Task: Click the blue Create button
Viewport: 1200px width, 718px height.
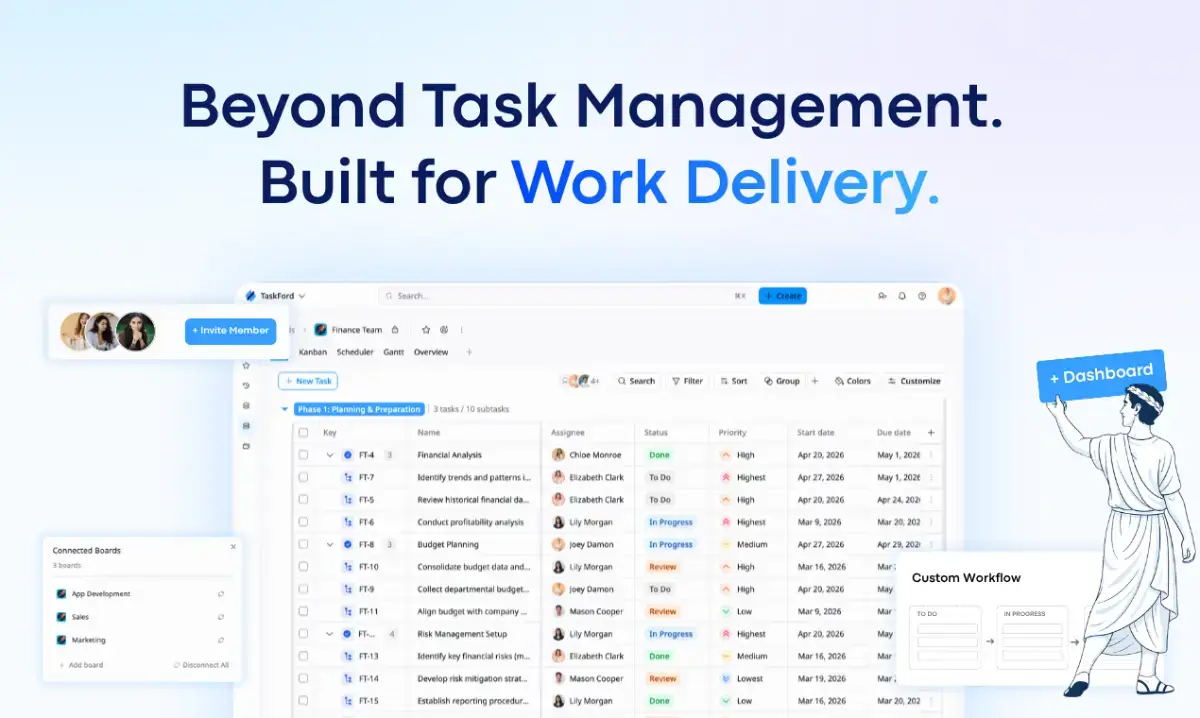Action: pos(782,296)
